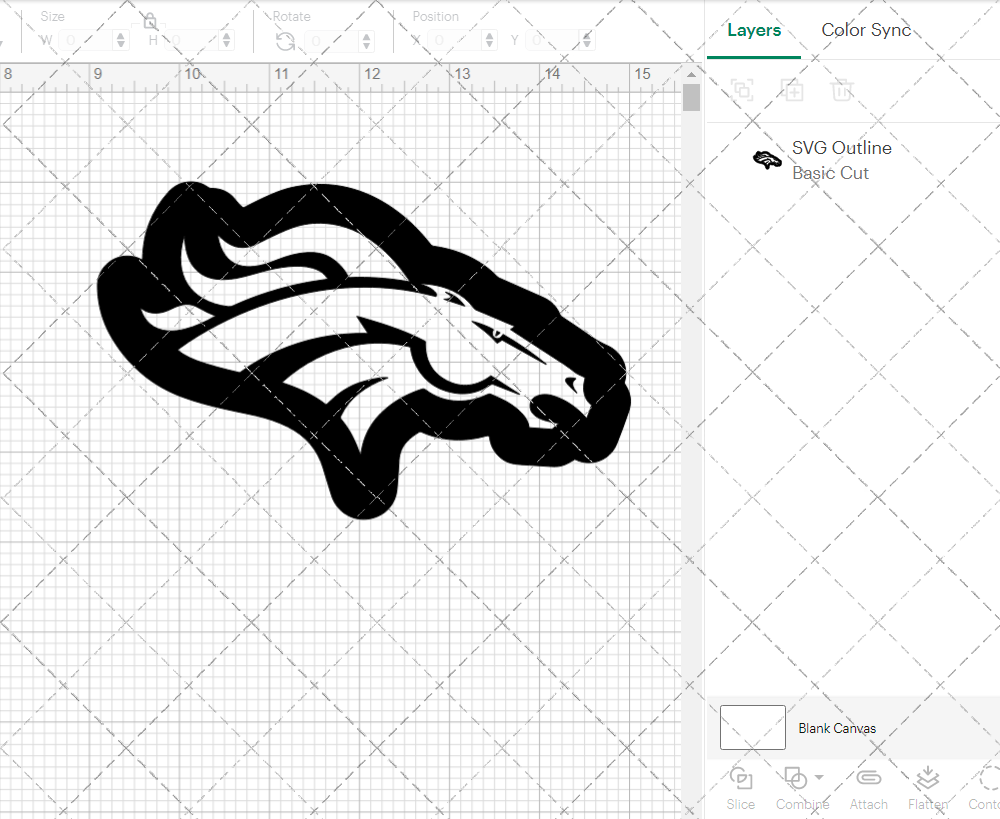Image resolution: width=1000 pixels, height=819 pixels.
Task: Adjust the Position Y stepper arrows
Action: (587, 41)
